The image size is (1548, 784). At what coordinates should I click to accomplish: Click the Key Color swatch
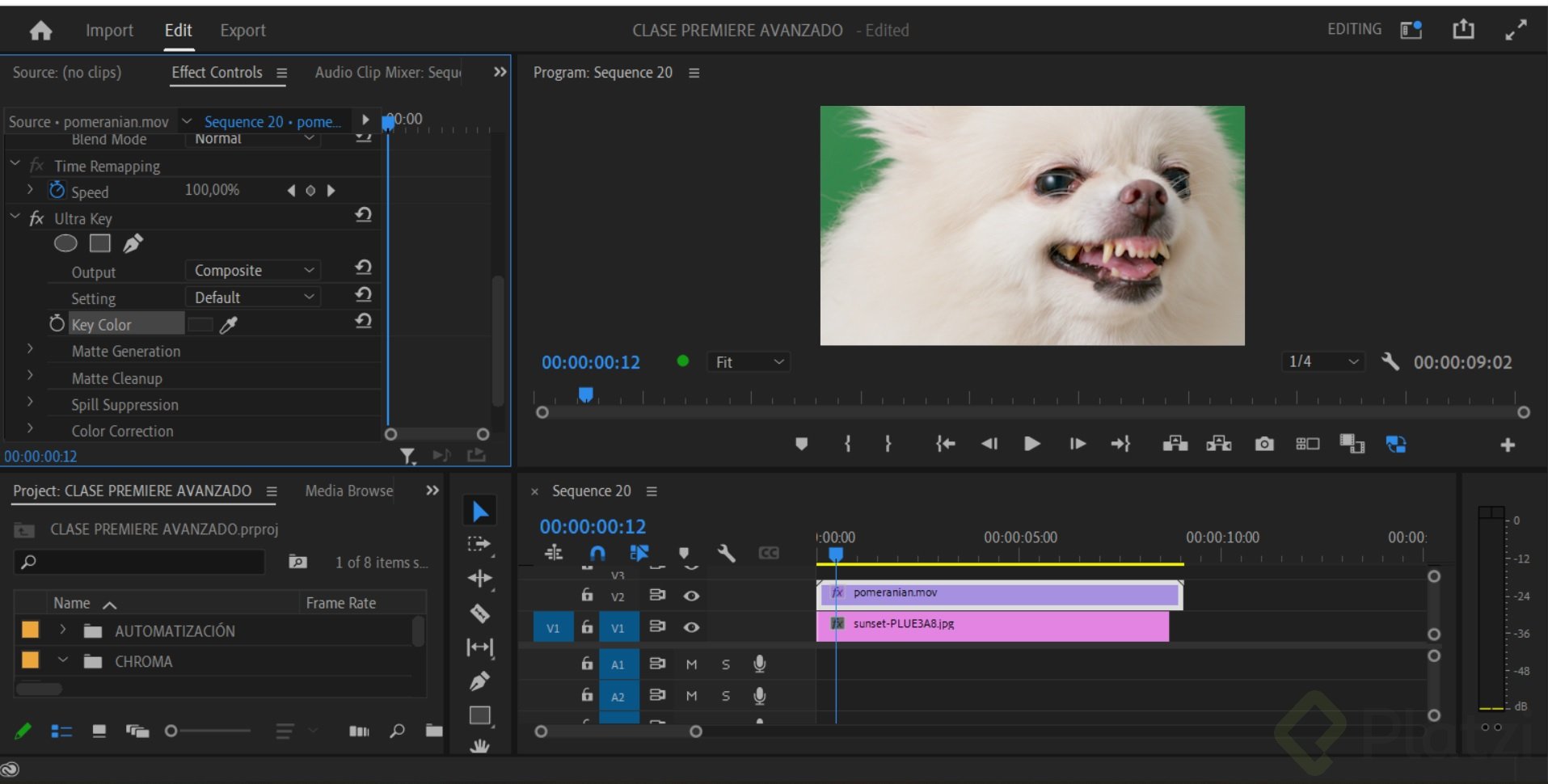pyautogui.click(x=200, y=325)
